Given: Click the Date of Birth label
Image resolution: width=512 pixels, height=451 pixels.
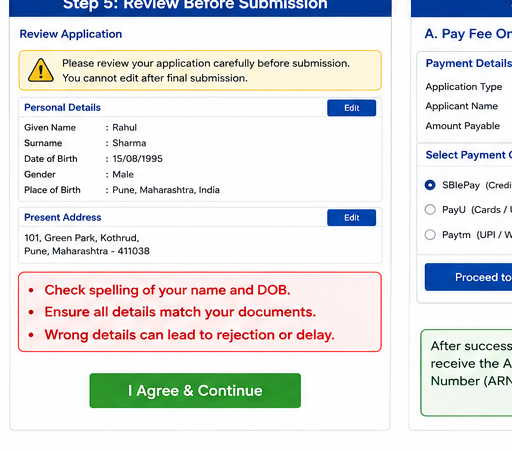Looking at the screenshot, I should pos(51,159).
